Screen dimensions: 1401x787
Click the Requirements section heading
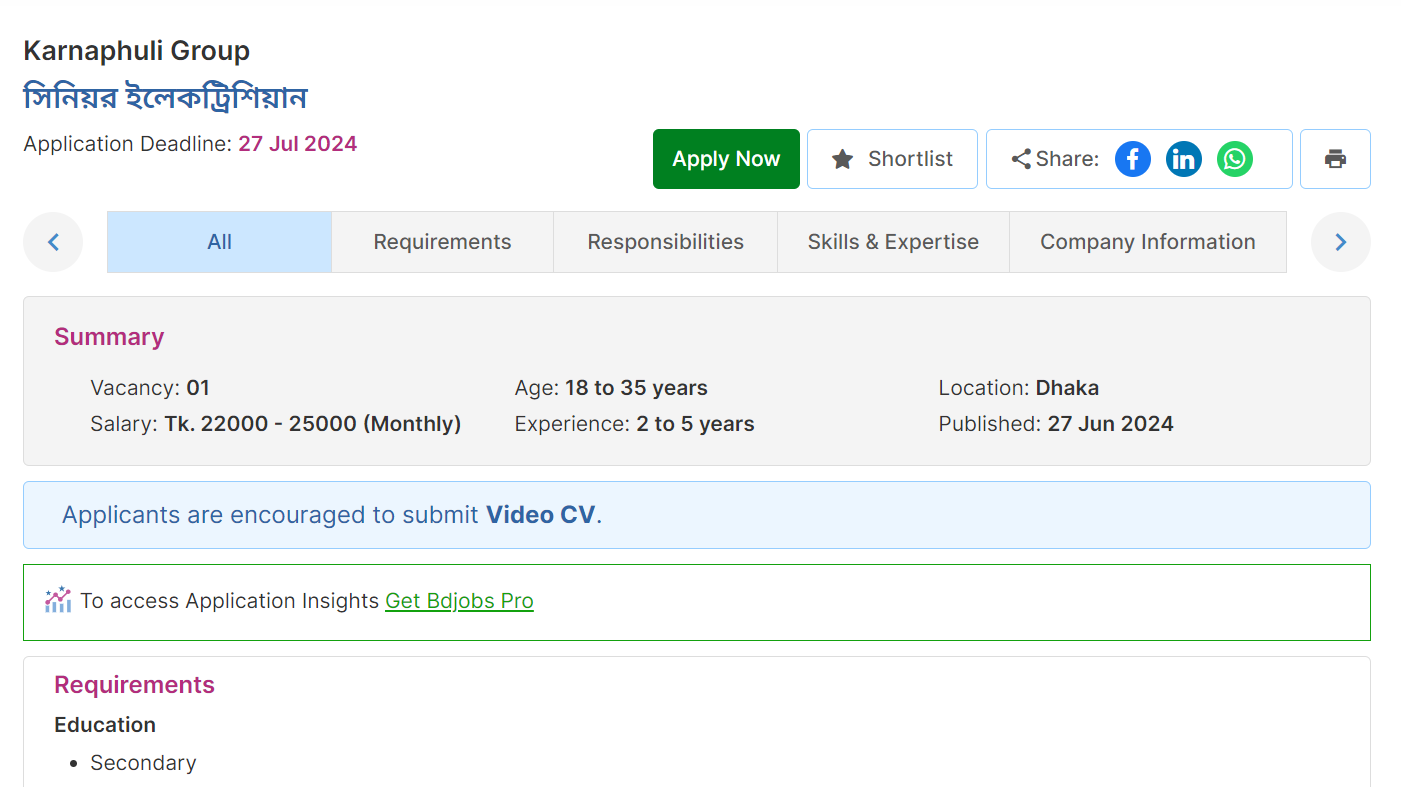134,685
